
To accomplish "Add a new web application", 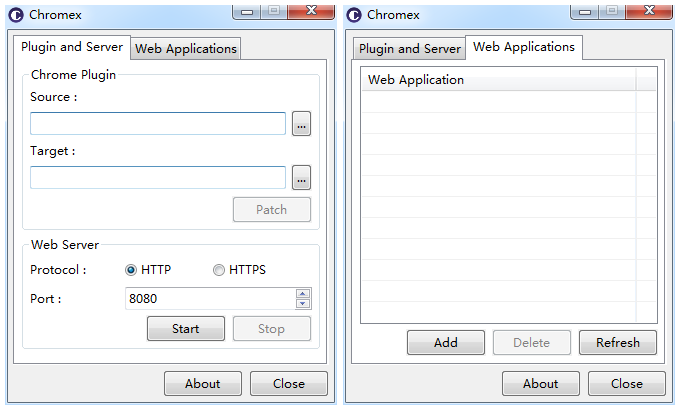I will coord(446,342).
